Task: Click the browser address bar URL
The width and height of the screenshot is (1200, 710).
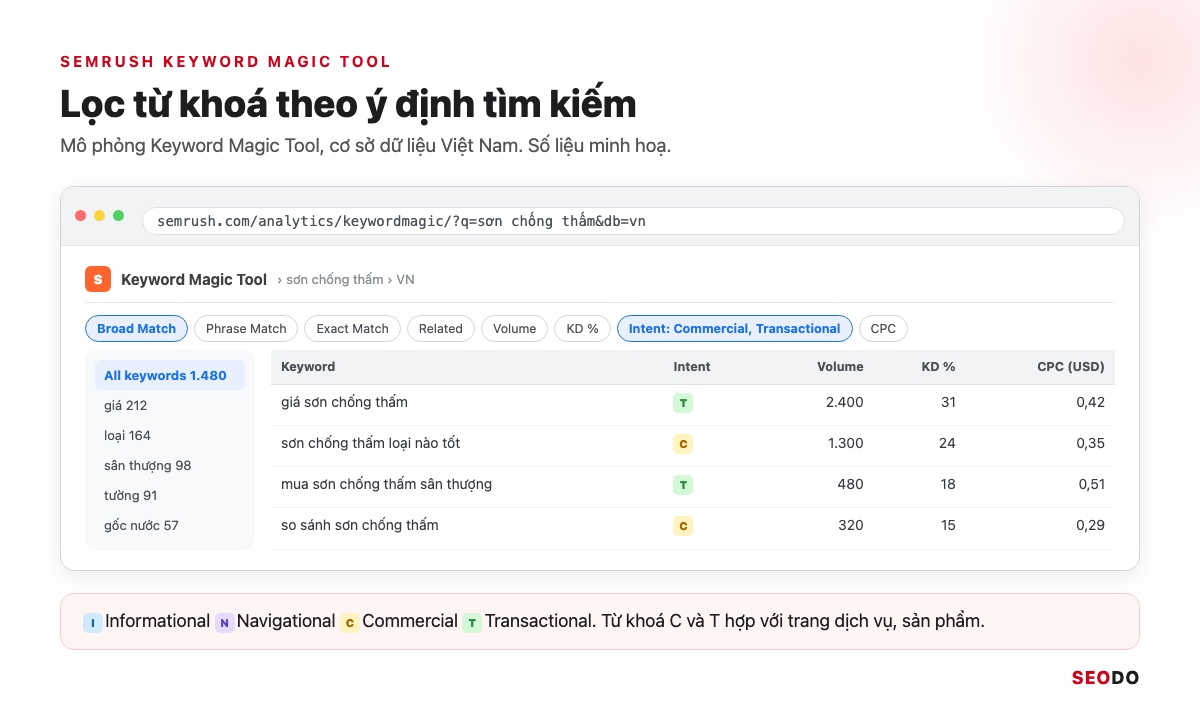Action: 633,221
